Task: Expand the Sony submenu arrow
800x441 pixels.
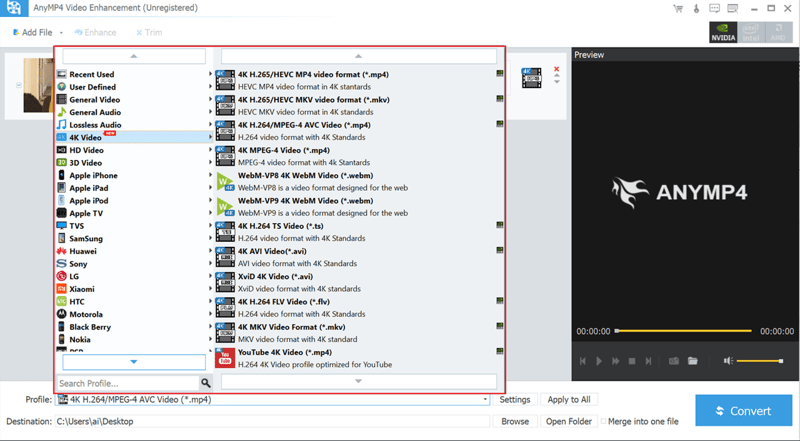Action: tap(210, 263)
